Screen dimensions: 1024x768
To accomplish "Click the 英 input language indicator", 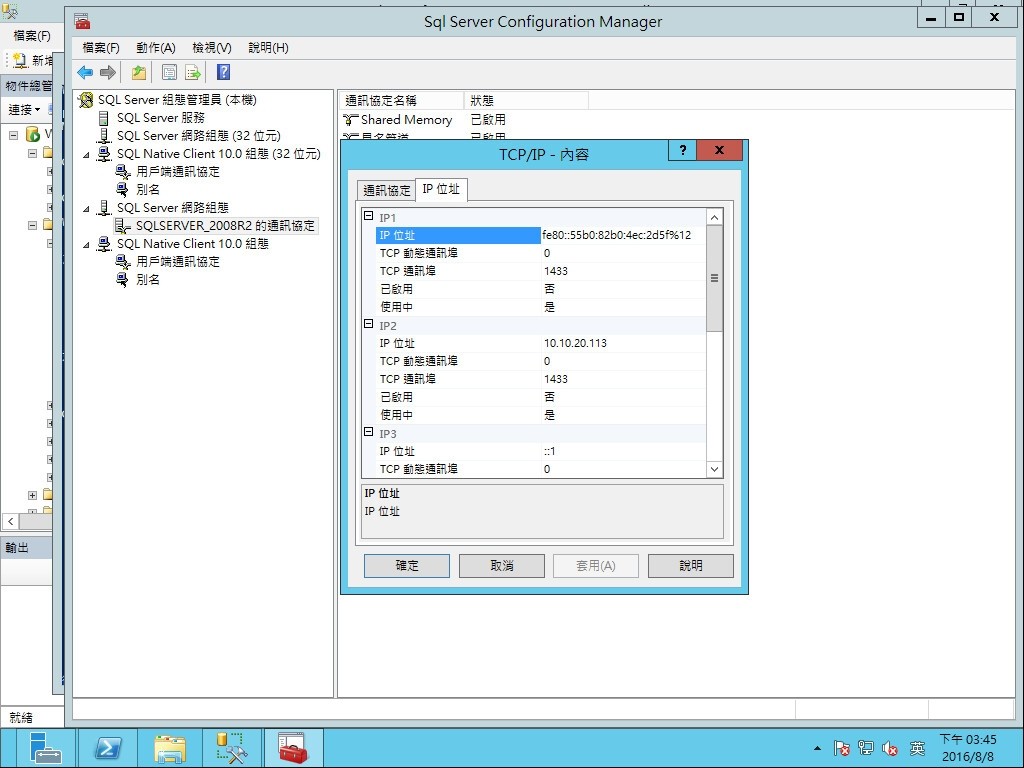I will [918, 748].
